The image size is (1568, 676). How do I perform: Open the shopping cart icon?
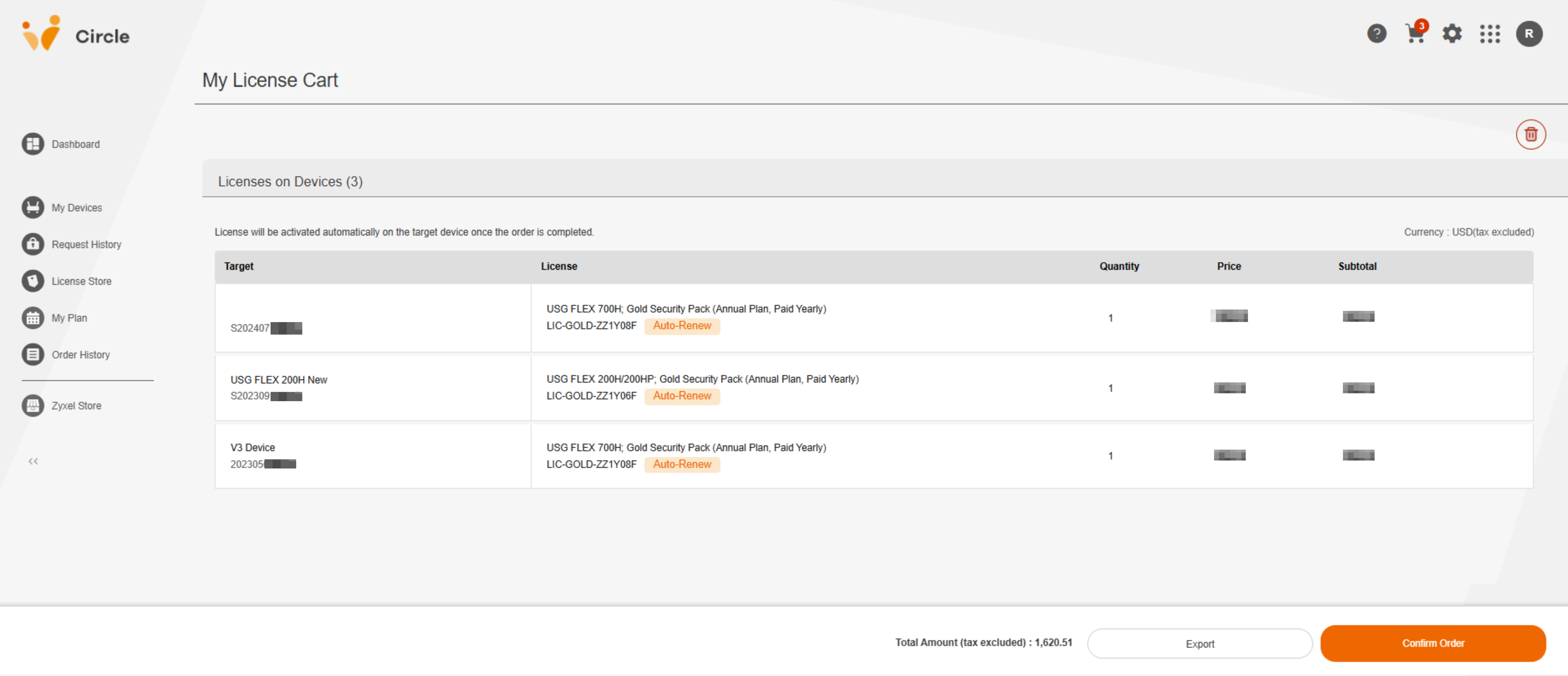point(1415,33)
